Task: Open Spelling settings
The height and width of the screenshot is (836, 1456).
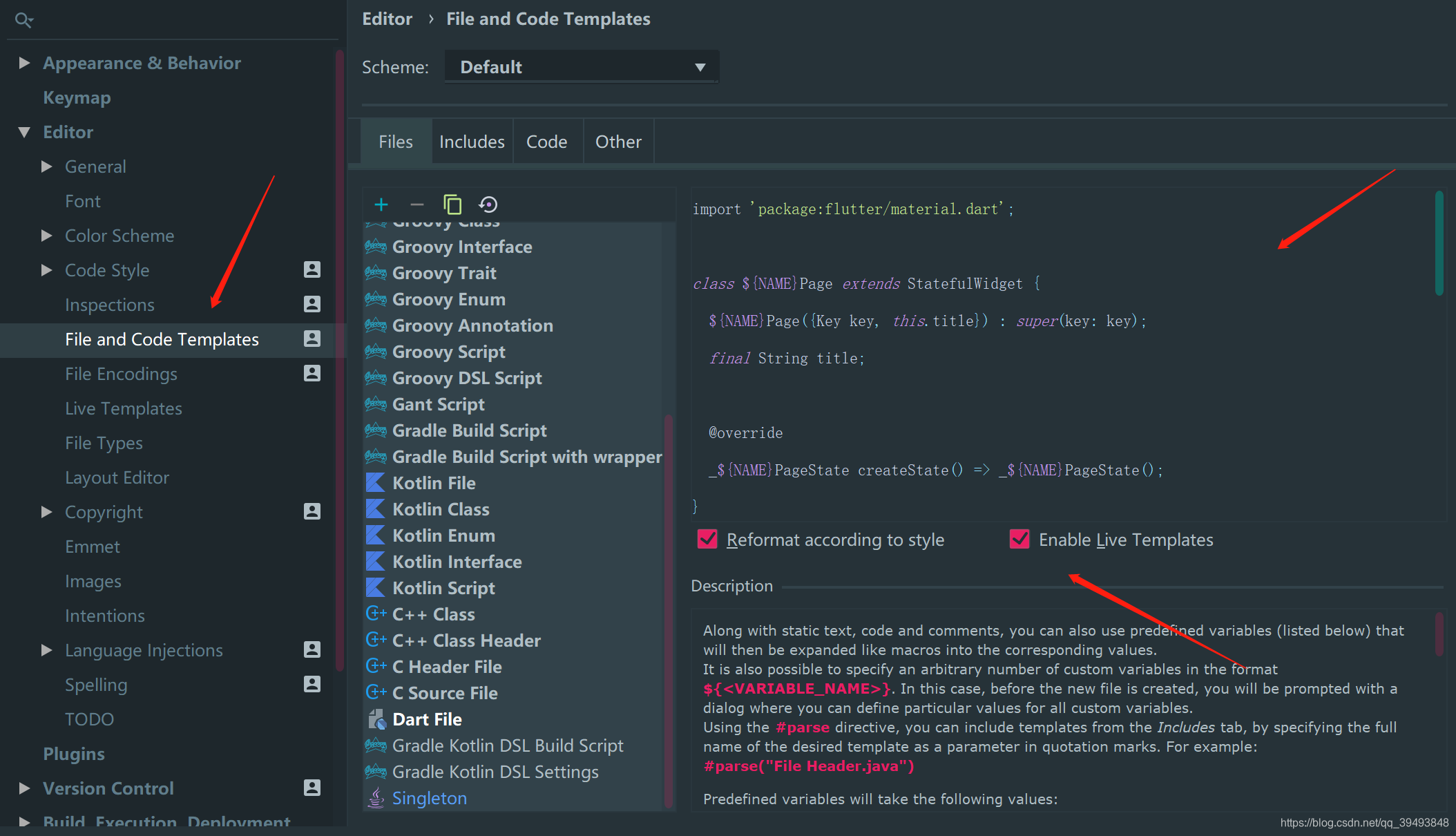Action: pyautogui.click(x=96, y=685)
